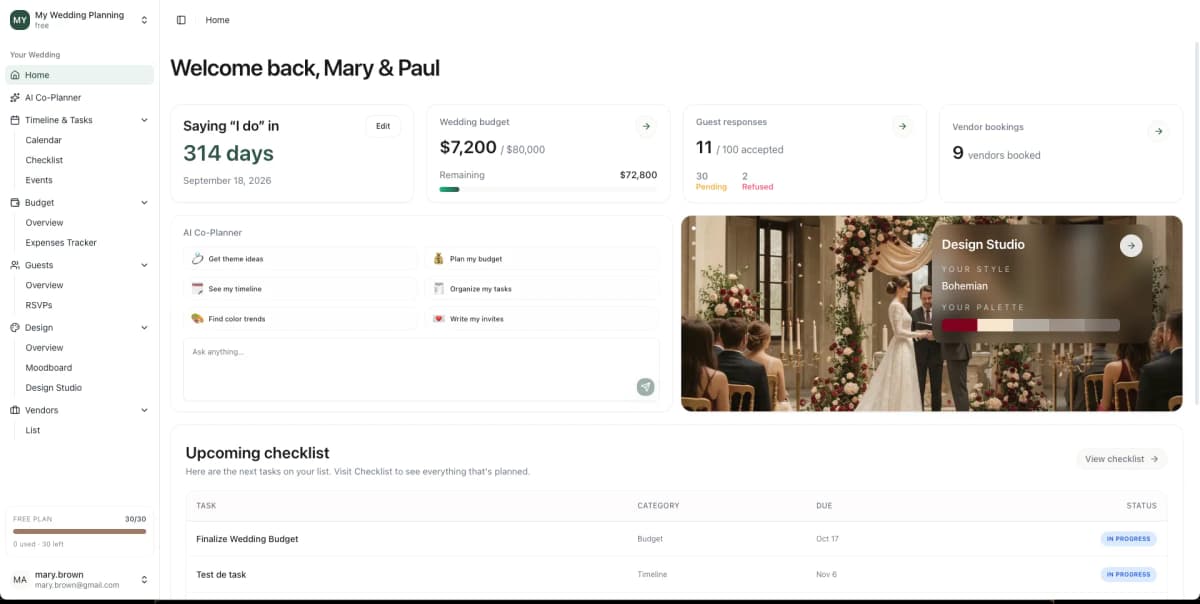Open the Vendor bookings card arrow
The height and width of the screenshot is (604, 1200).
pyautogui.click(x=1159, y=131)
